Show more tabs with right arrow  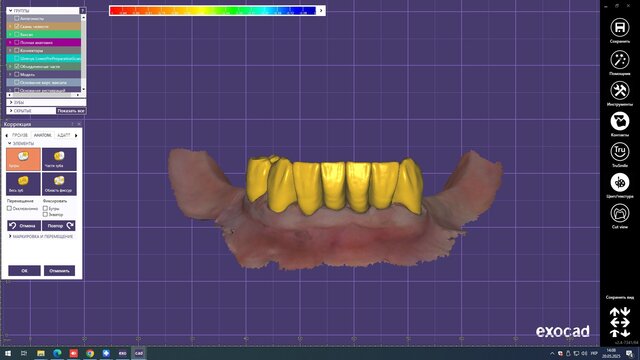76,135
